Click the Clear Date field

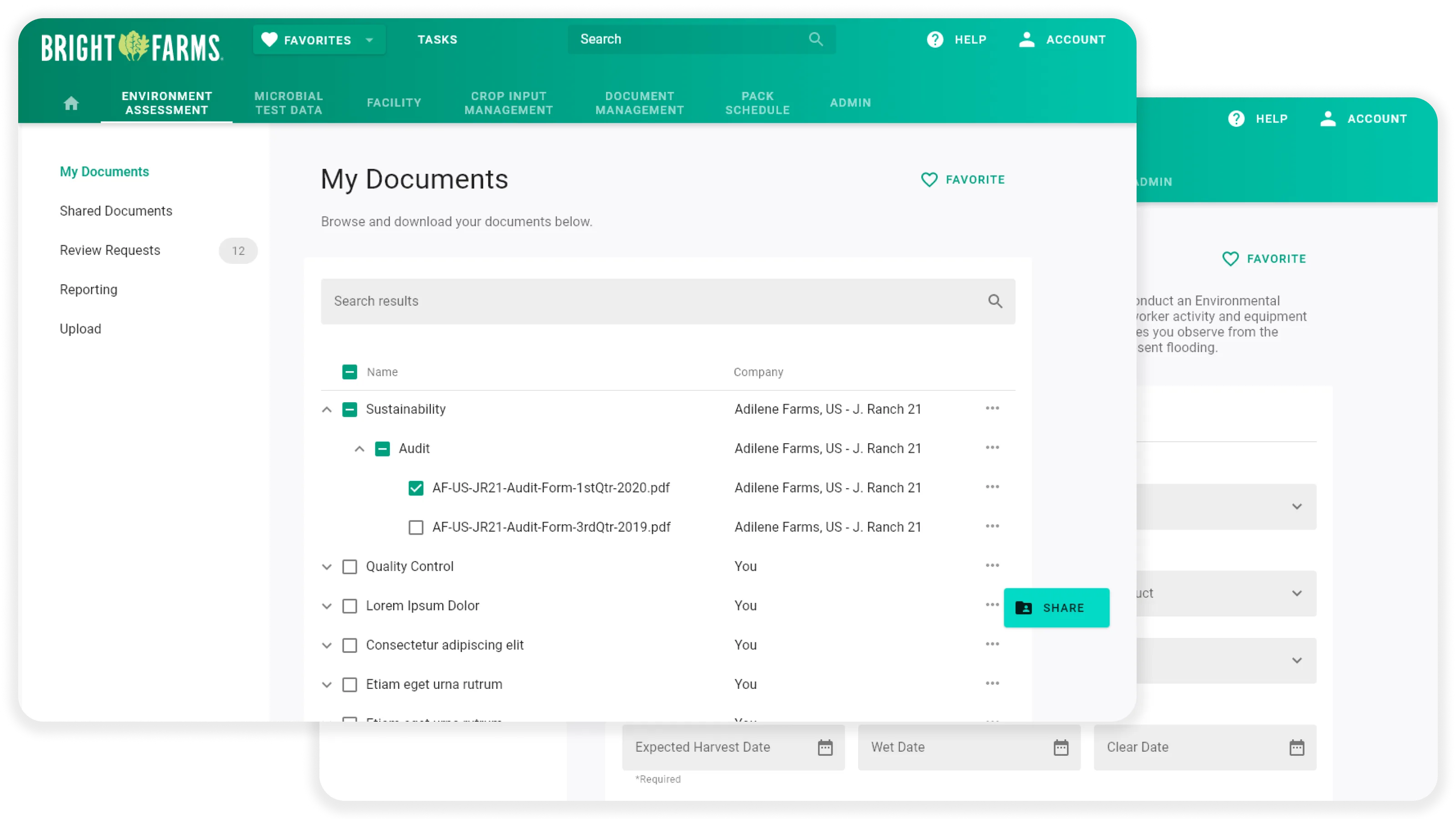[1204, 747]
